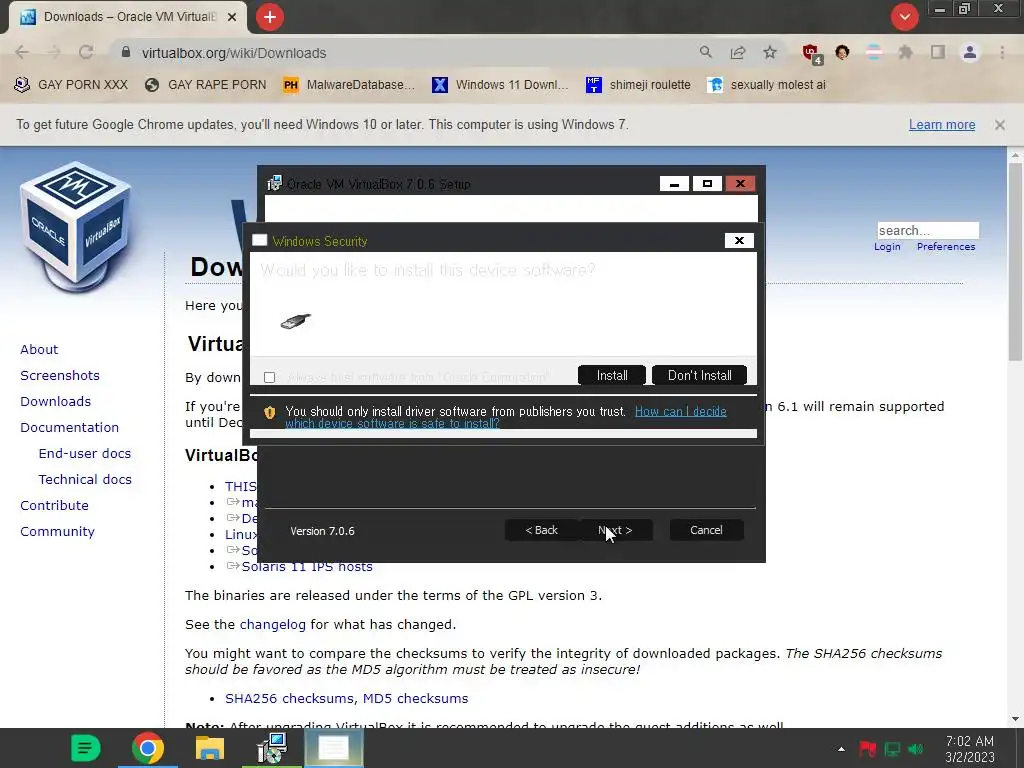This screenshot has height=768, width=1024.
Task: Open the Contribute sidebar link
Action: [x=54, y=505]
